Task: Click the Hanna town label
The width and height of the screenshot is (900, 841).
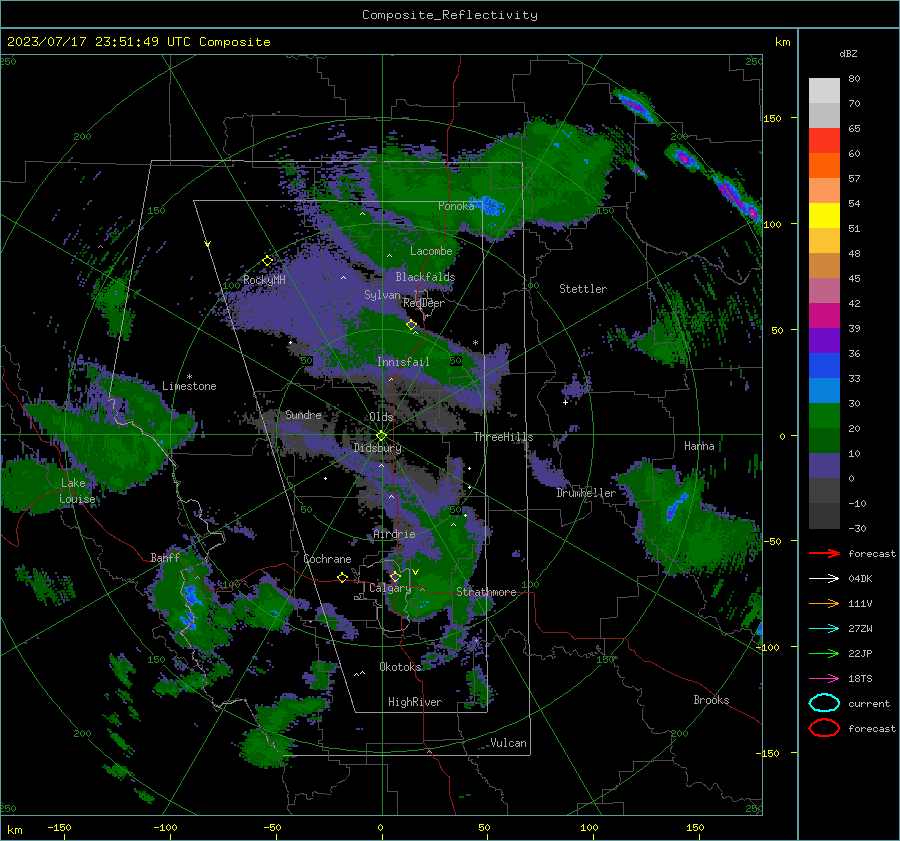Action: (699, 446)
